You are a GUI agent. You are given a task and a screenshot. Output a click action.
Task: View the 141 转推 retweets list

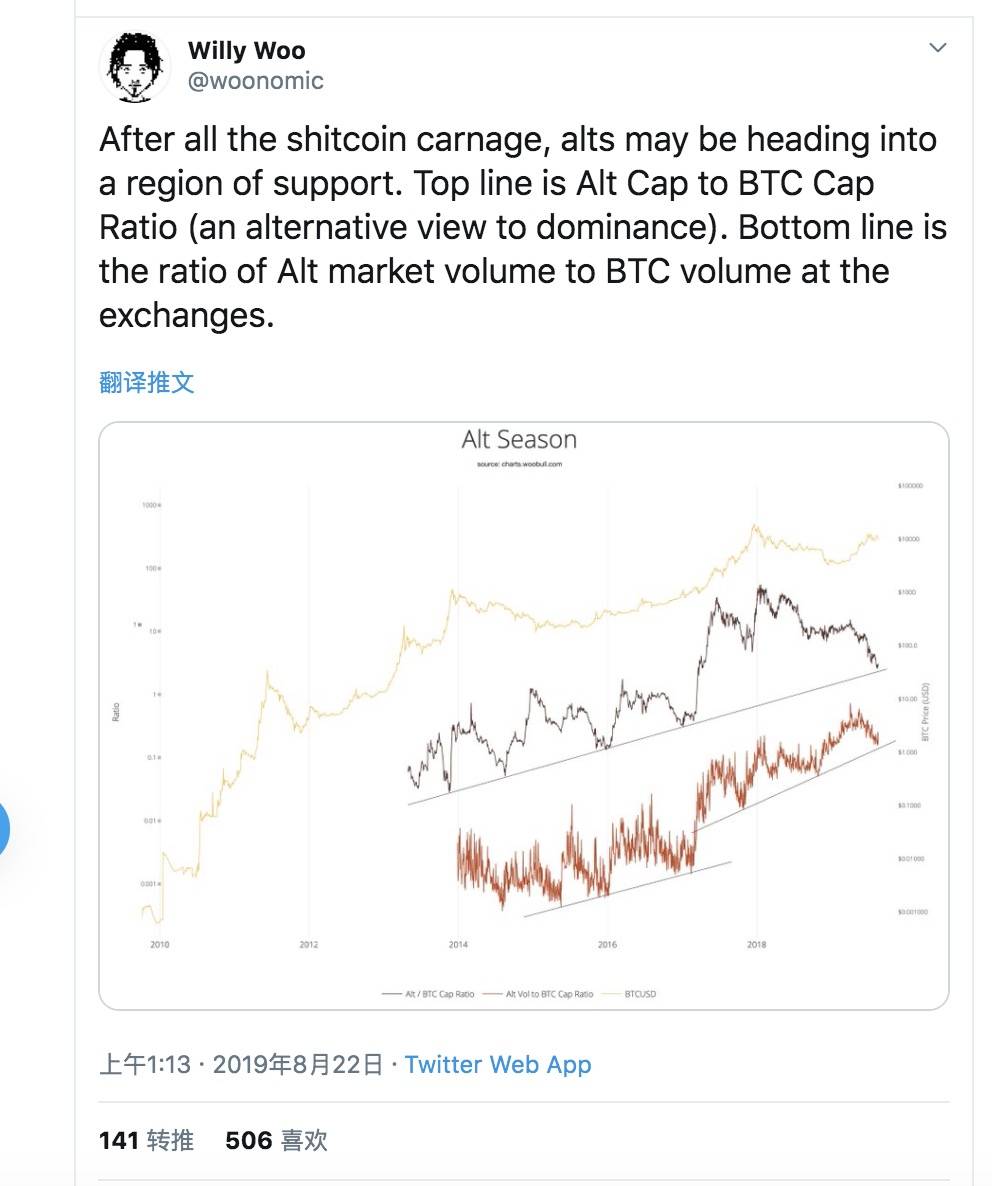[x=147, y=1140]
